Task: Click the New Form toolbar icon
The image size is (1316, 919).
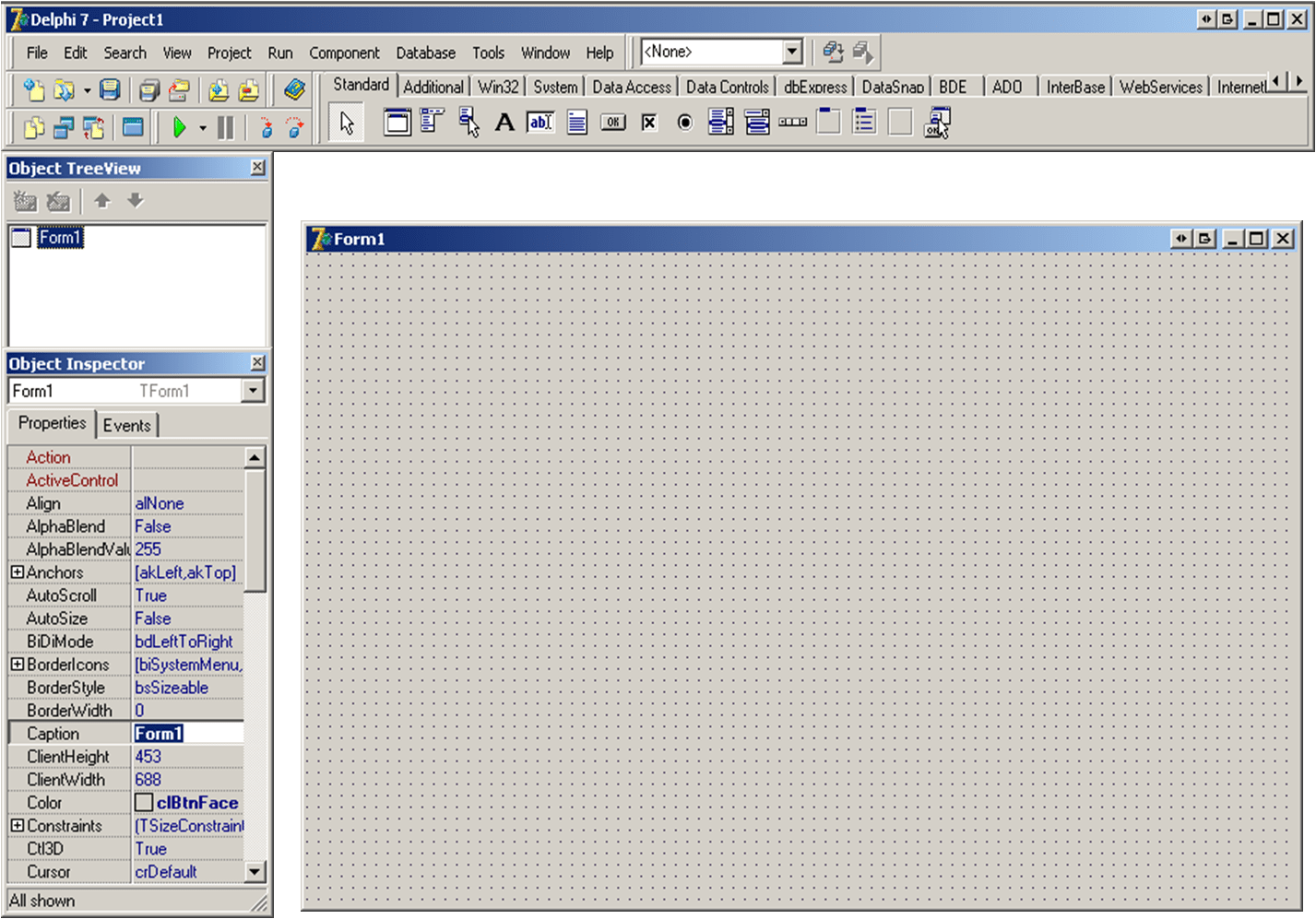Action: (133, 127)
